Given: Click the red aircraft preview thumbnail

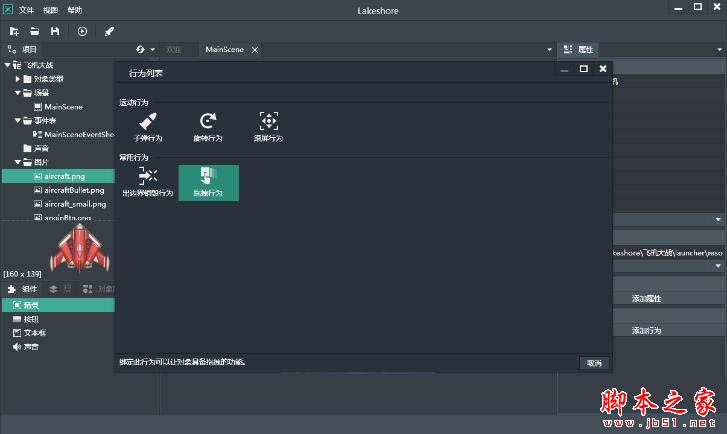Looking at the screenshot, I should click(x=80, y=248).
